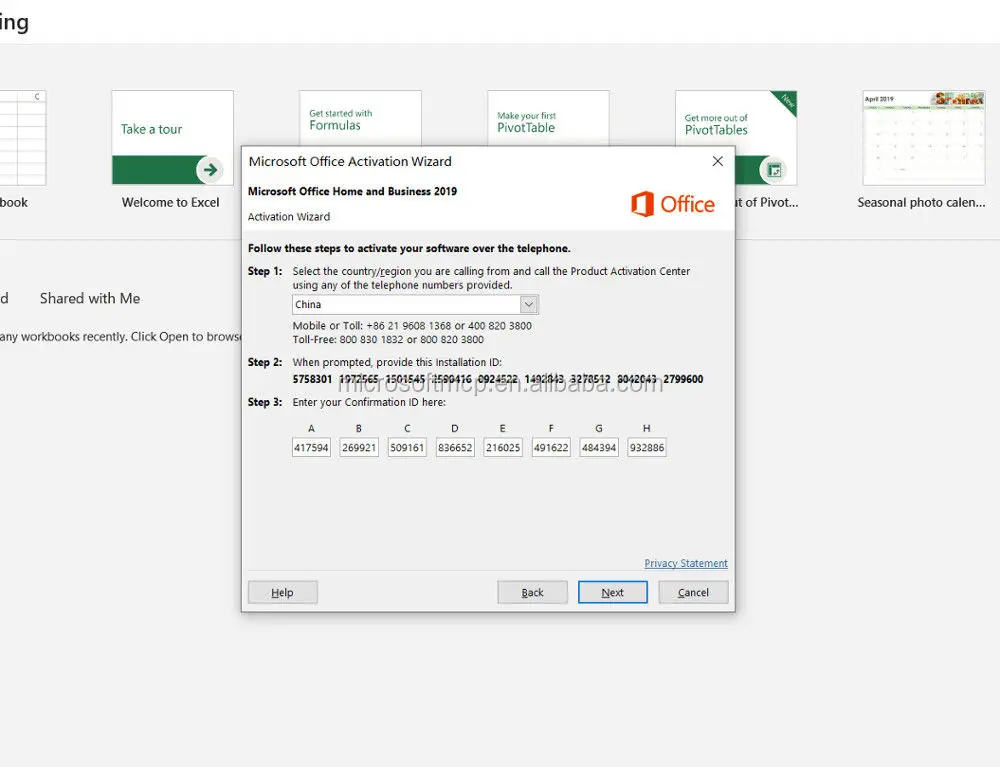Click the Next button
The width and height of the screenshot is (1000, 767).
pyautogui.click(x=612, y=592)
